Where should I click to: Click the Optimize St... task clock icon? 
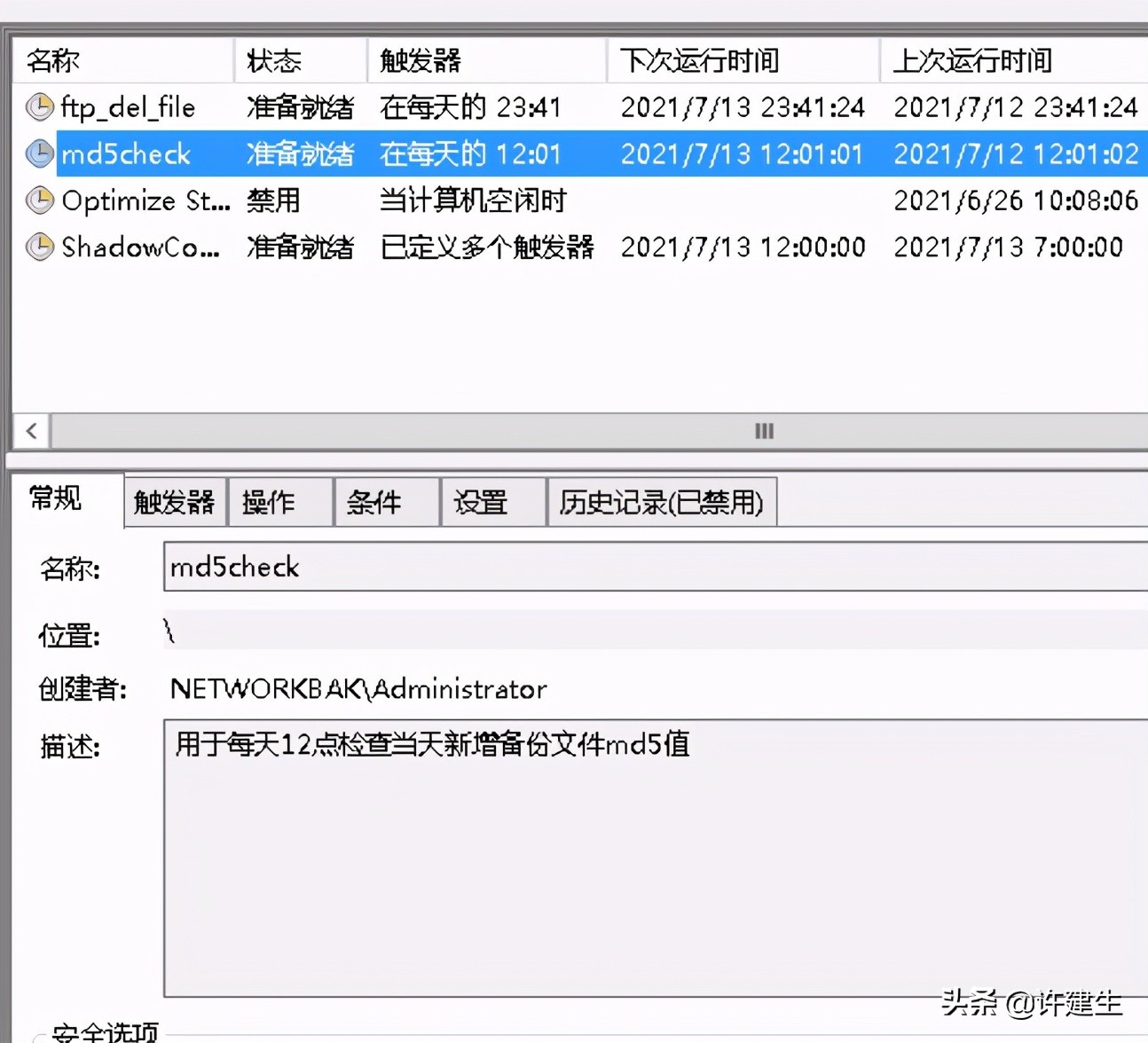(x=39, y=200)
